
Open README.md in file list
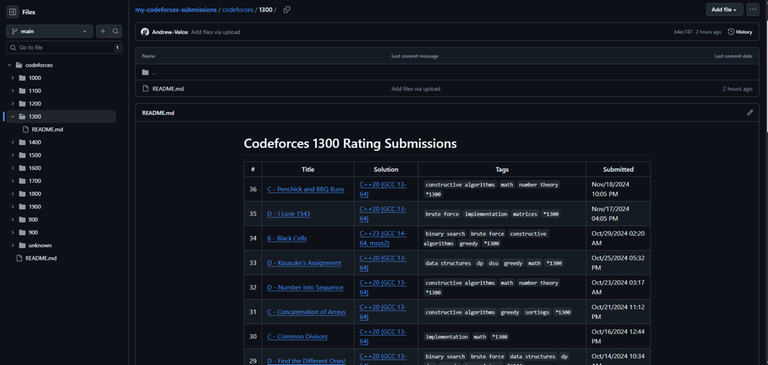[x=168, y=89]
